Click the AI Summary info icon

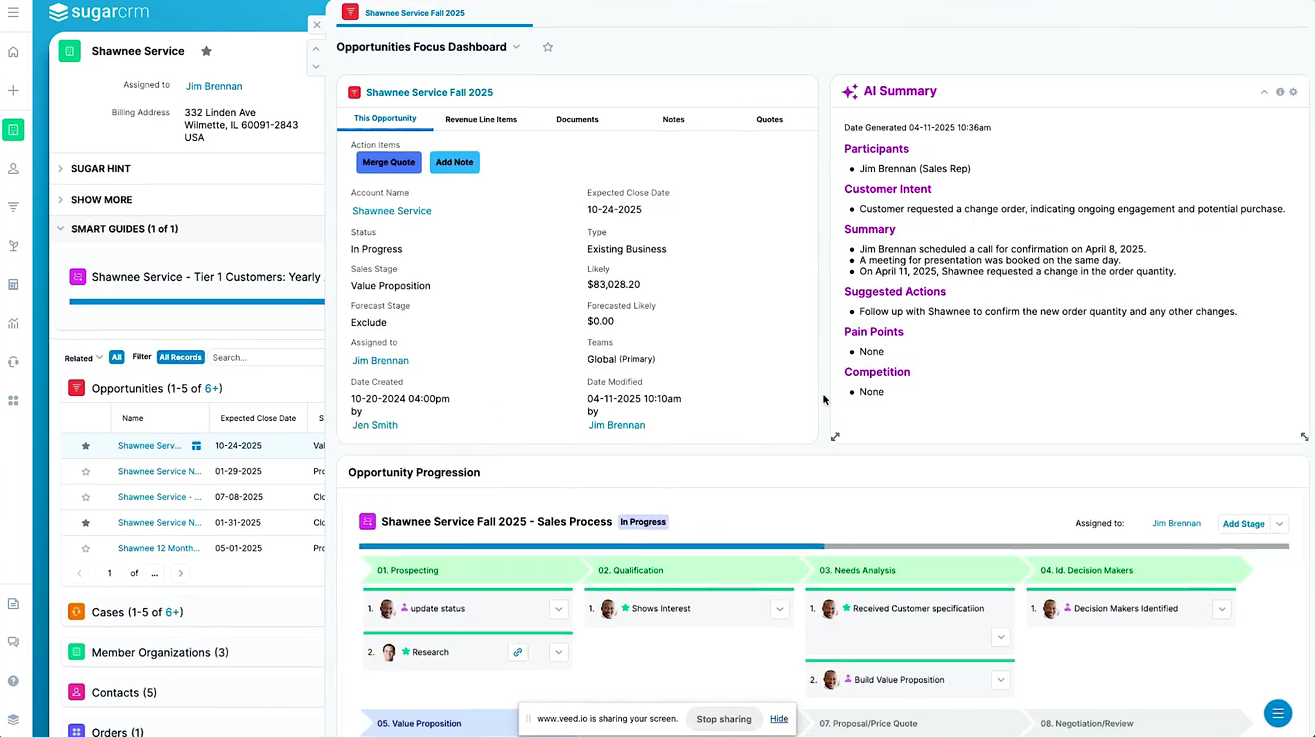[1280, 92]
